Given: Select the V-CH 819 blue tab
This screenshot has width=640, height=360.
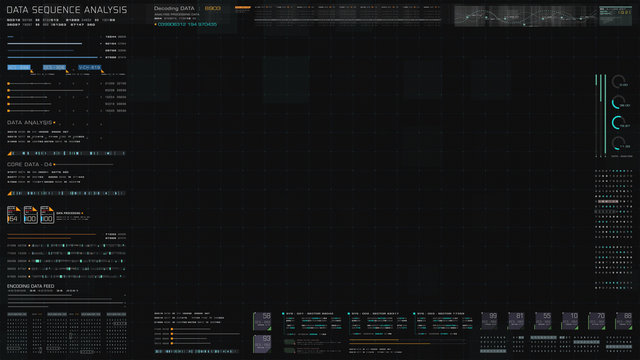Looking at the screenshot, I should coord(89,68).
